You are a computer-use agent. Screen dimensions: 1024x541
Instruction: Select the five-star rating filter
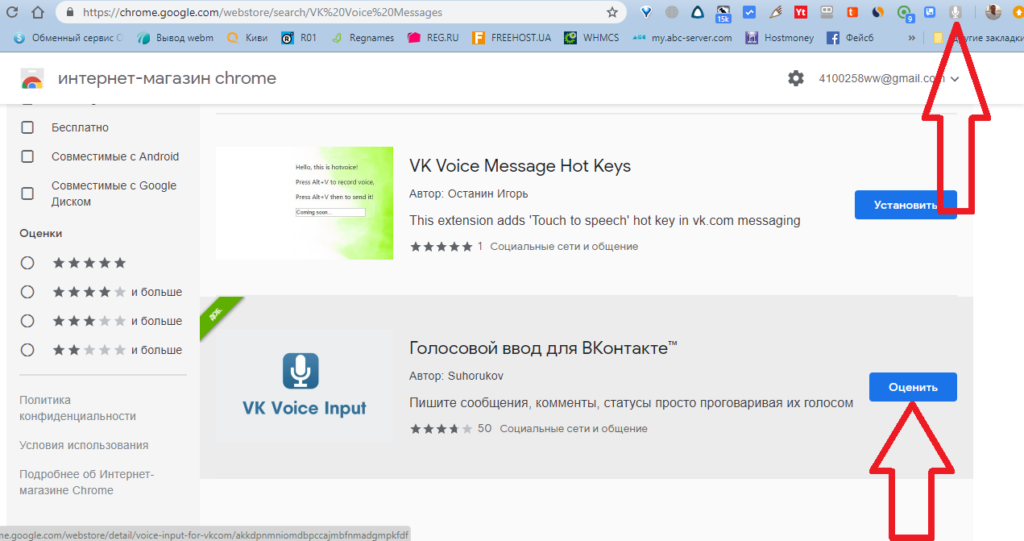(x=27, y=263)
